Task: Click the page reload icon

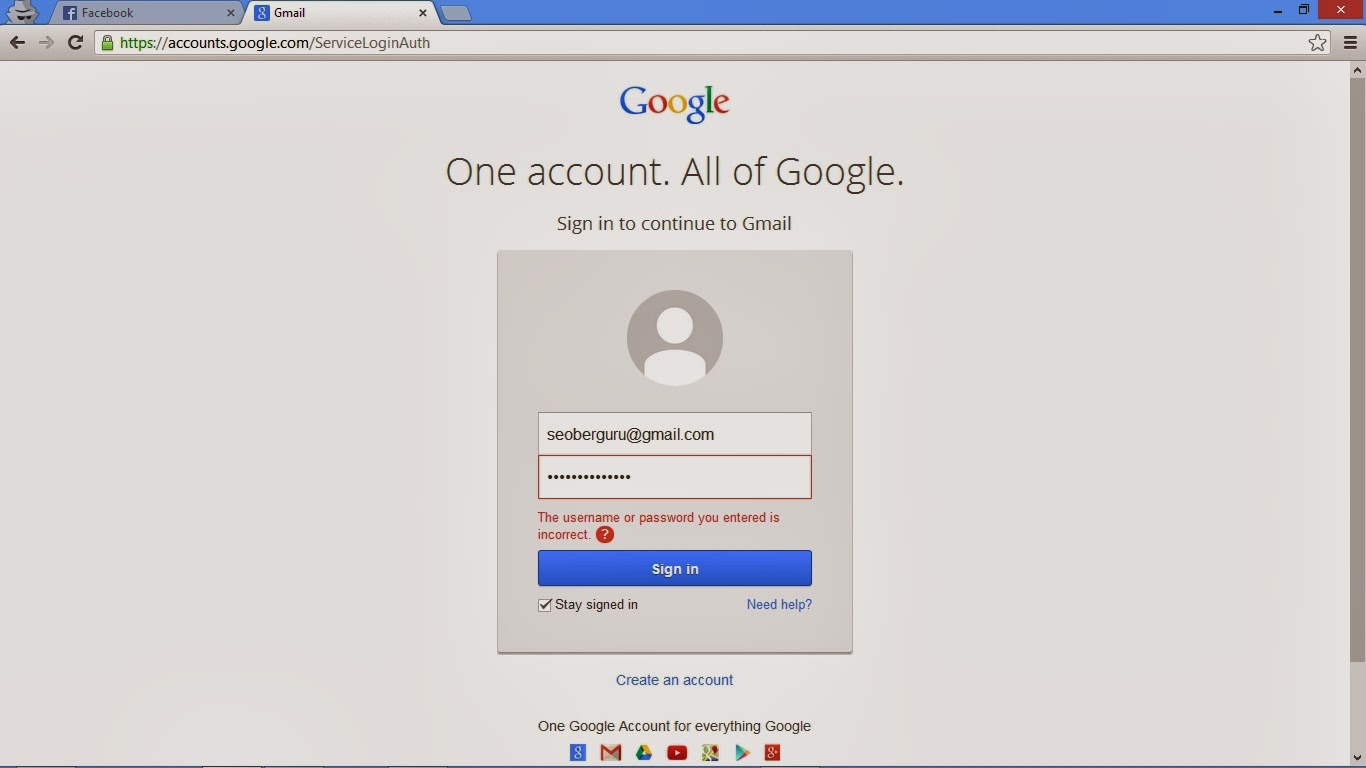Action: (x=75, y=42)
